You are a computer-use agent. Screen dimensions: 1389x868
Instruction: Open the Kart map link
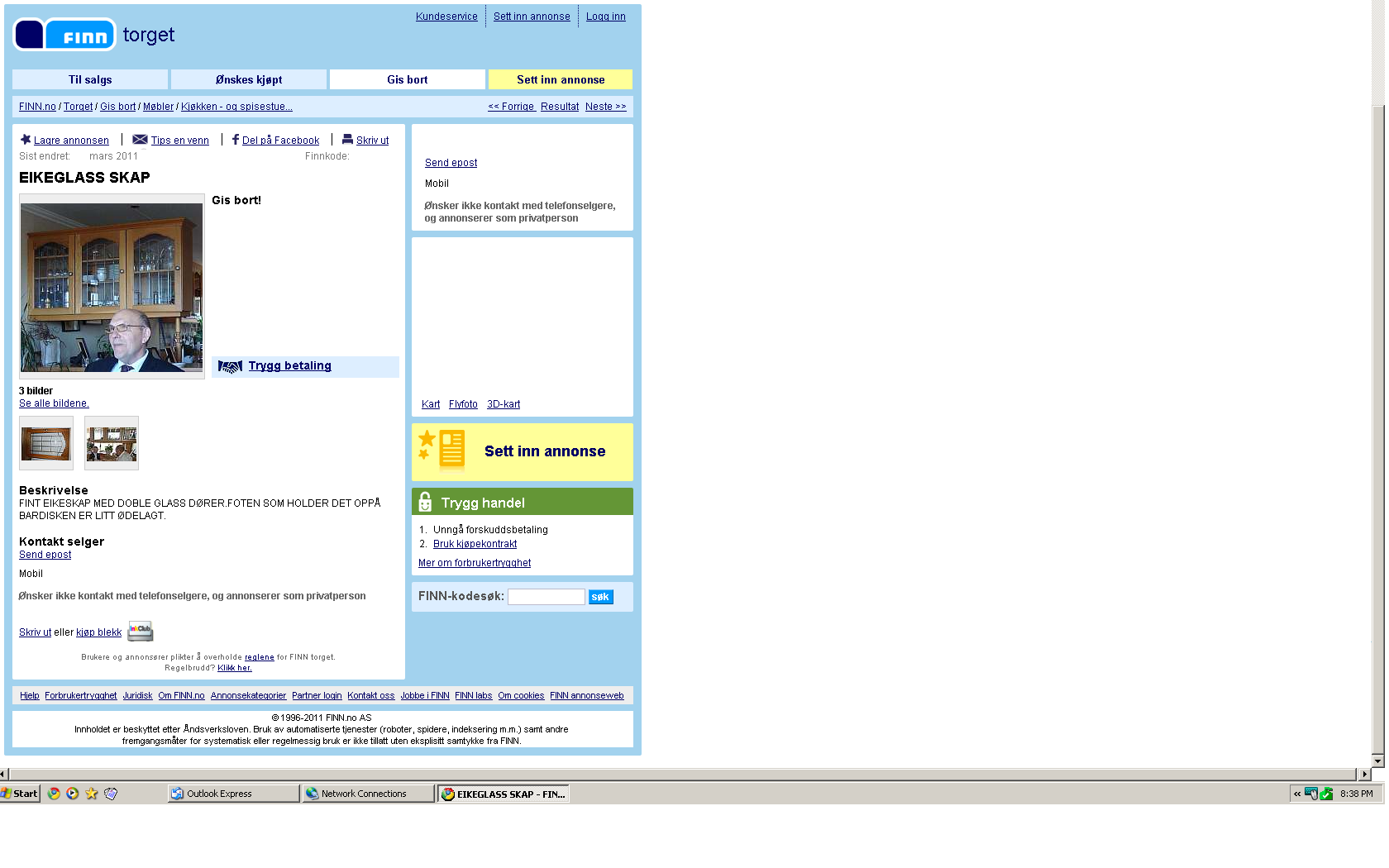pyautogui.click(x=431, y=404)
